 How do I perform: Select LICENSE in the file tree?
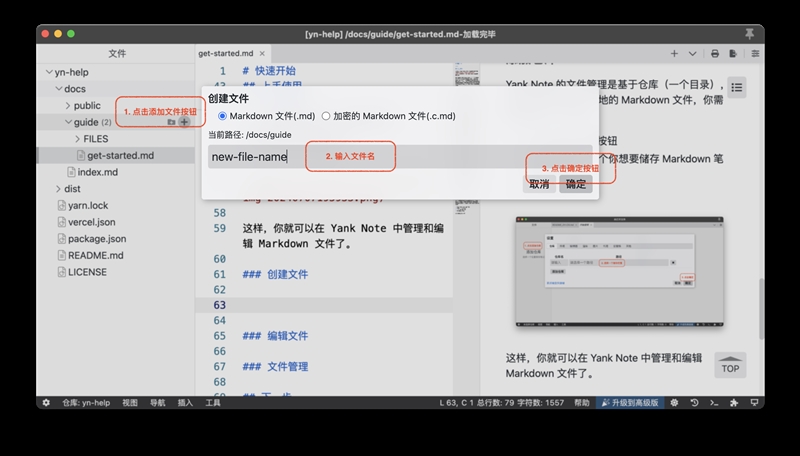click(87, 272)
